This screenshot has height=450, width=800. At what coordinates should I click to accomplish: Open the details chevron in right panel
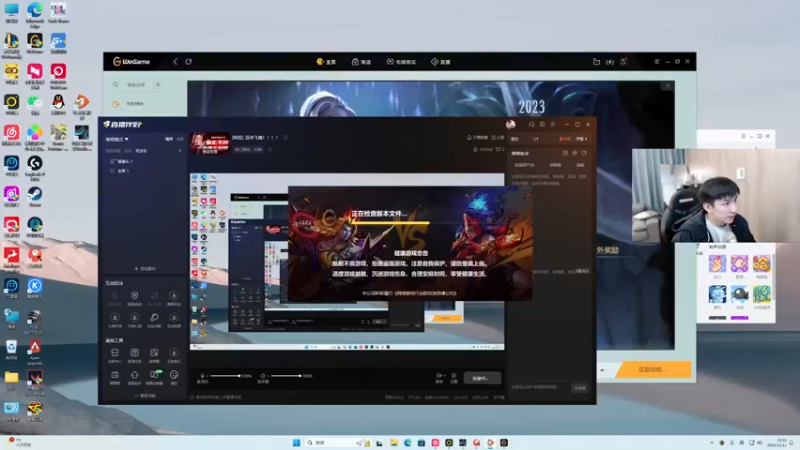click(582, 139)
